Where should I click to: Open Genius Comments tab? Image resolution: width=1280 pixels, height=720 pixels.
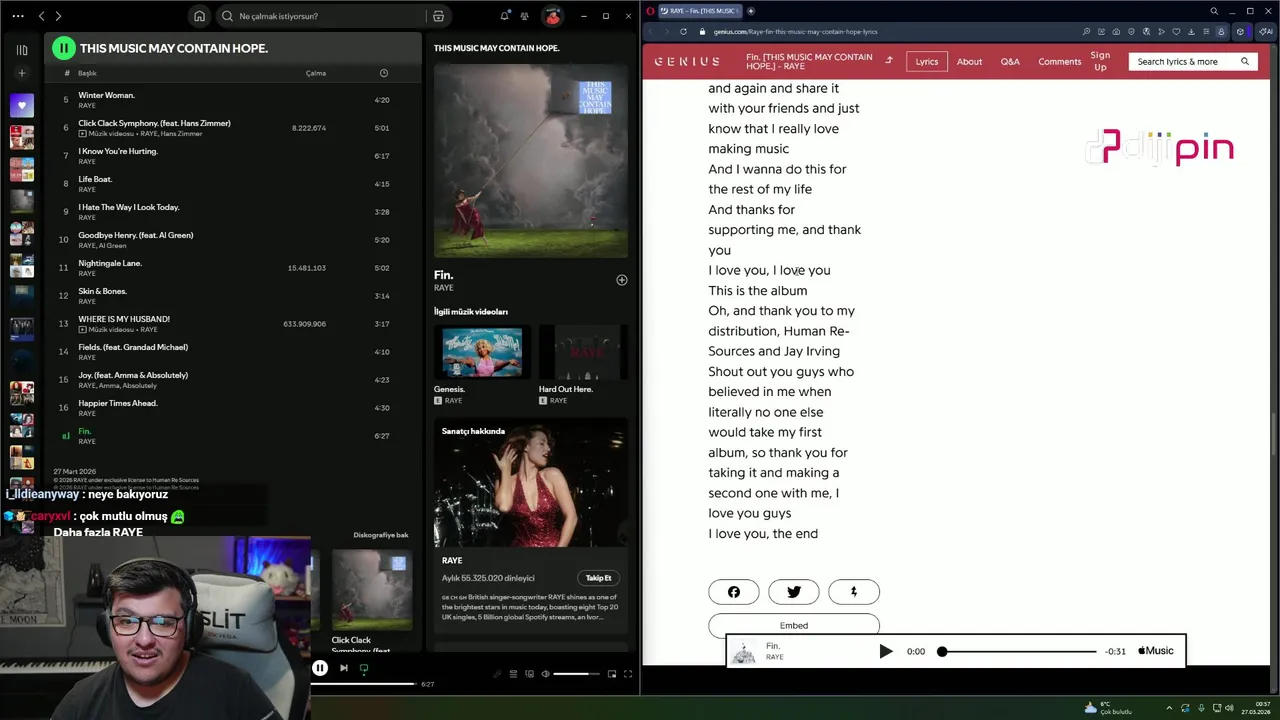(1060, 61)
